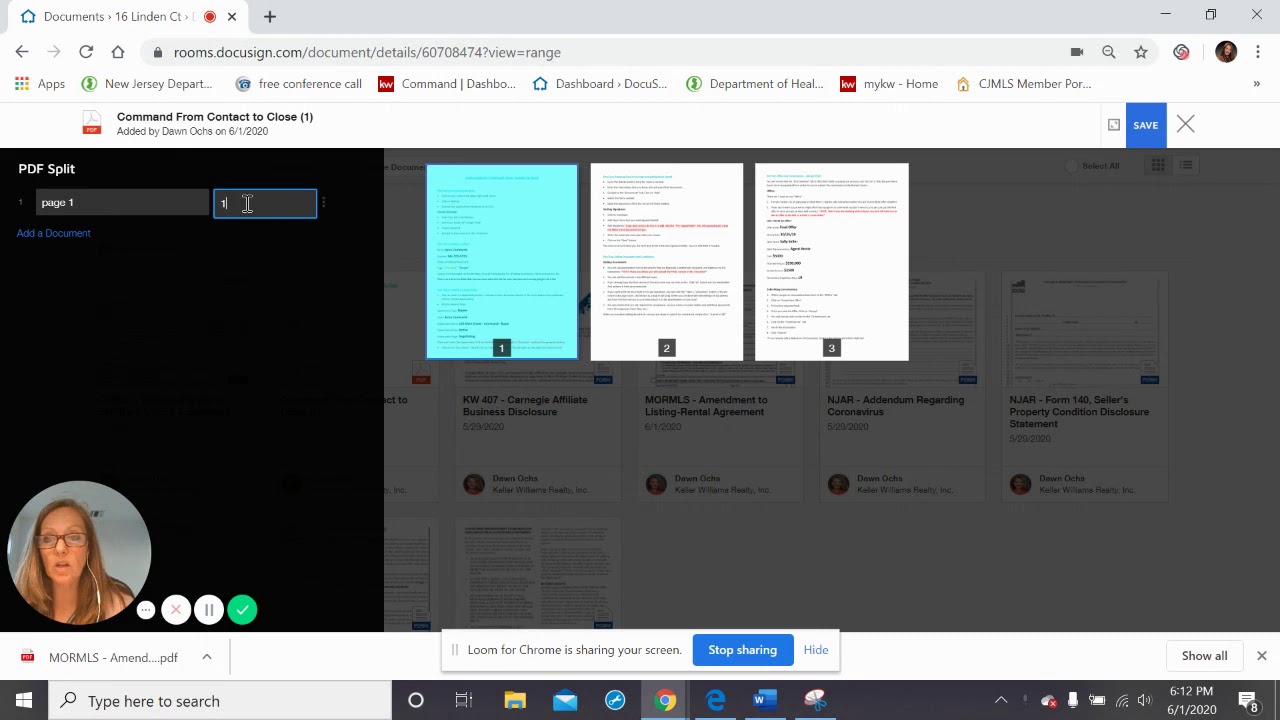This screenshot has width=1280, height=720.
Task: Open File Explorer from taskbar
Action: pos(515,701)
